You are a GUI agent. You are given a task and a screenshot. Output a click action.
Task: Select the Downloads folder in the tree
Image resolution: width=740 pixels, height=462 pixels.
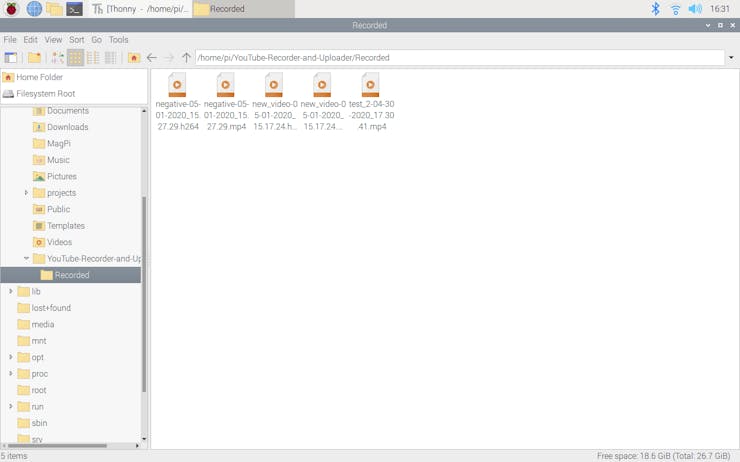pos(67,127)
